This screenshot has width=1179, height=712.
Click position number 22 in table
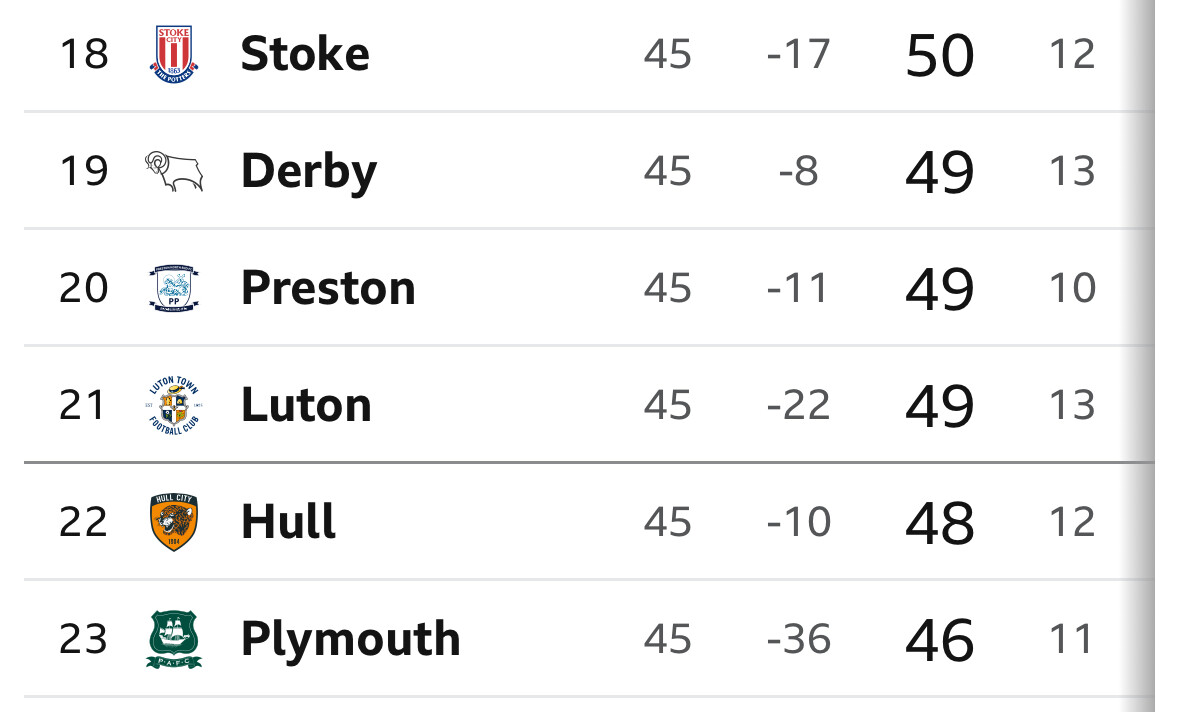click(x=83, y=523)
